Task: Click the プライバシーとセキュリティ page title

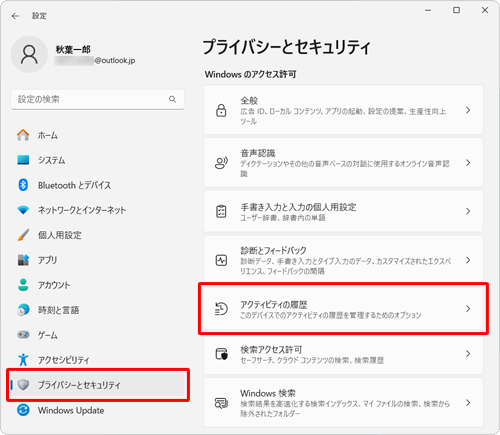Action: [x=286, y=47]
